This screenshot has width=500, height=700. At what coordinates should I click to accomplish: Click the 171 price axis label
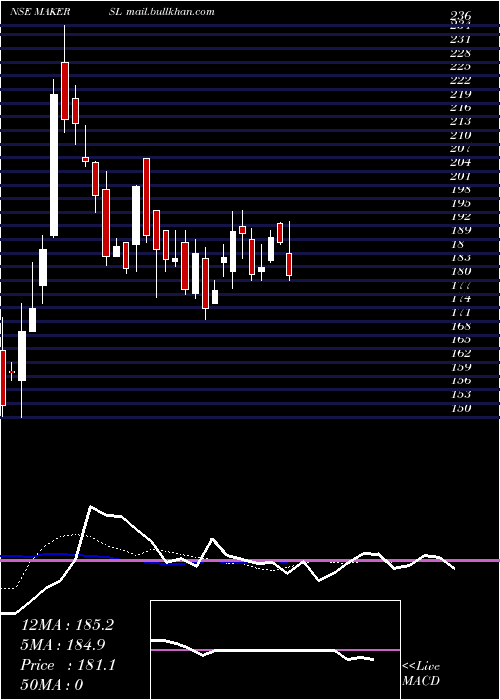461,312
